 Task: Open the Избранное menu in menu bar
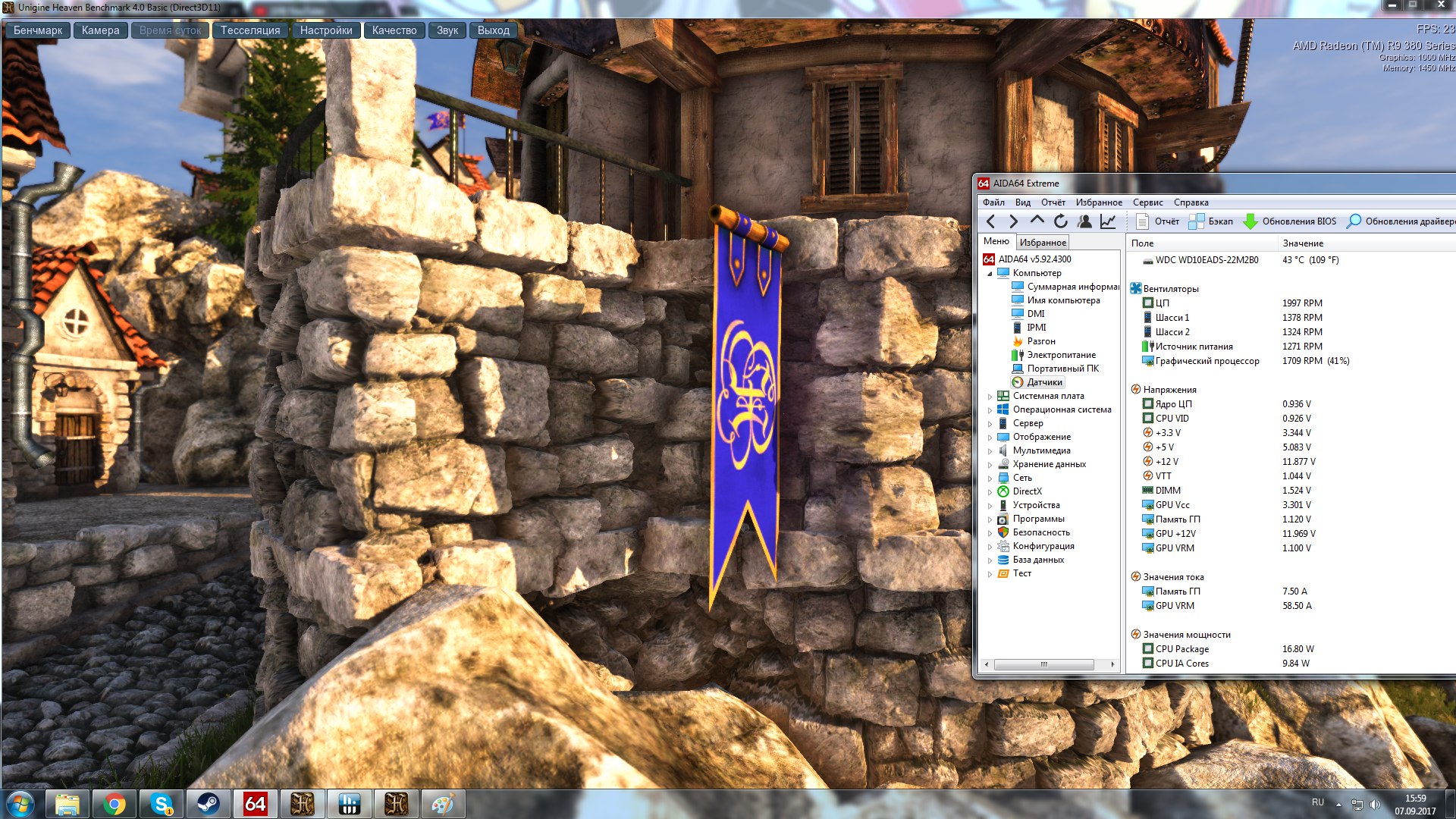[1099, 202]
